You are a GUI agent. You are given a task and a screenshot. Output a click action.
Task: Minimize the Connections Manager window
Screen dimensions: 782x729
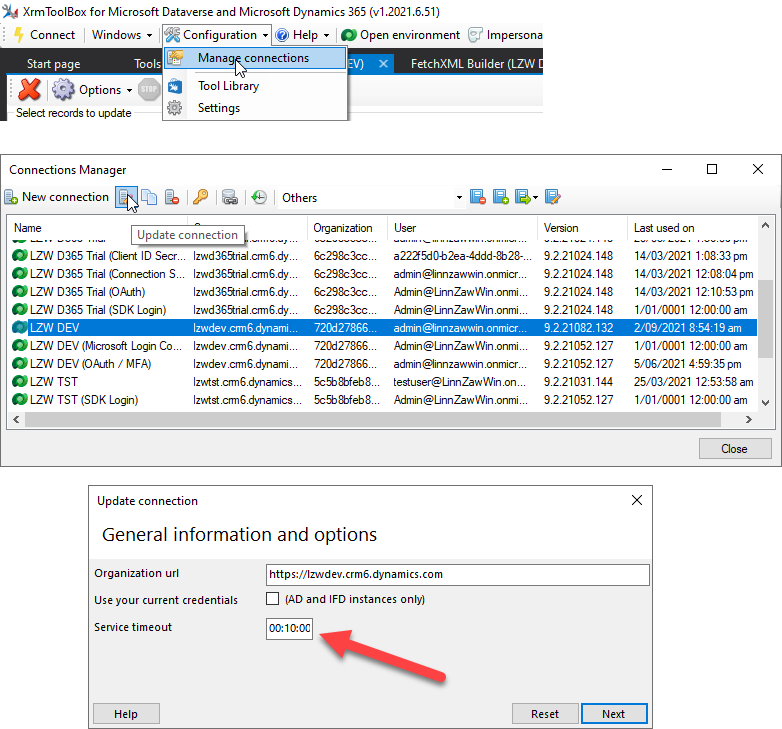[x=667, y=170]
